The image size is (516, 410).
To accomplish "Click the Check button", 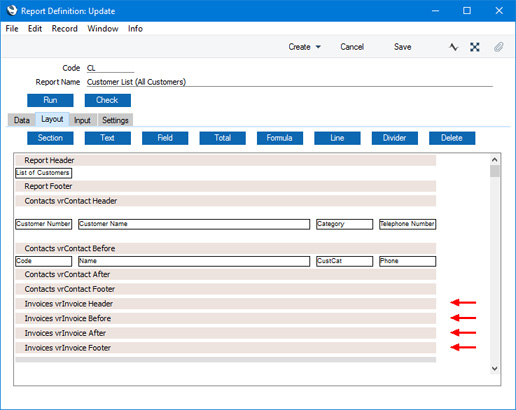I will (108, 100).
